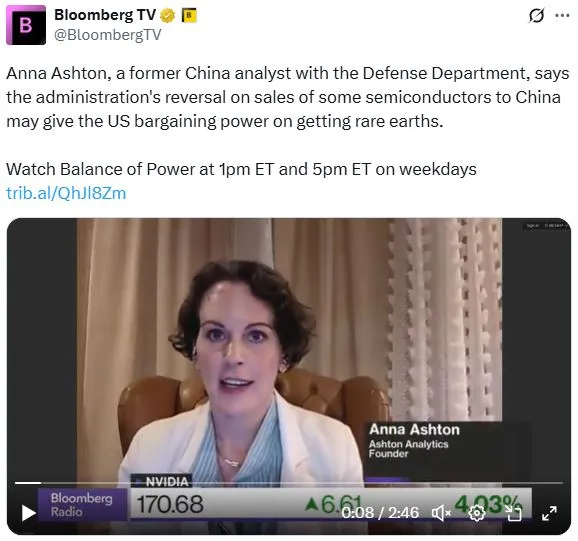Open the trib.al/QhJl8Zm link
Screen dimensions: 578x541
[x=66, y=193]
